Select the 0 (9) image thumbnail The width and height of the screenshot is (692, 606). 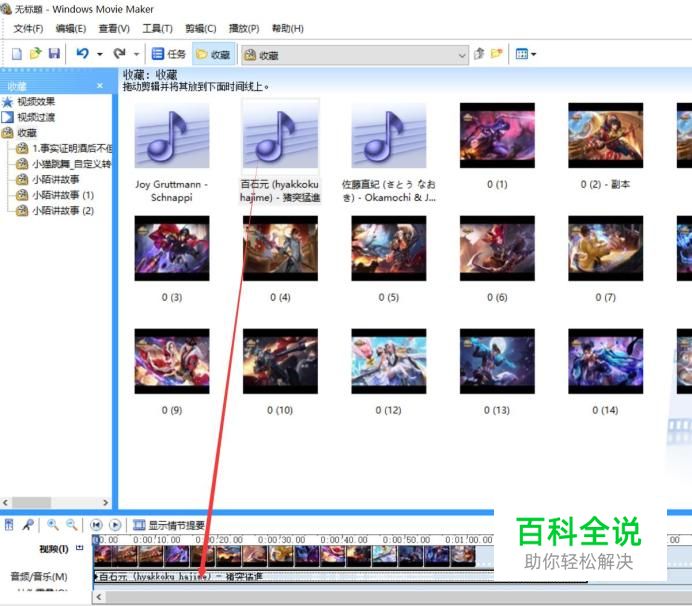pyautogui.click(x=172, y=361)
